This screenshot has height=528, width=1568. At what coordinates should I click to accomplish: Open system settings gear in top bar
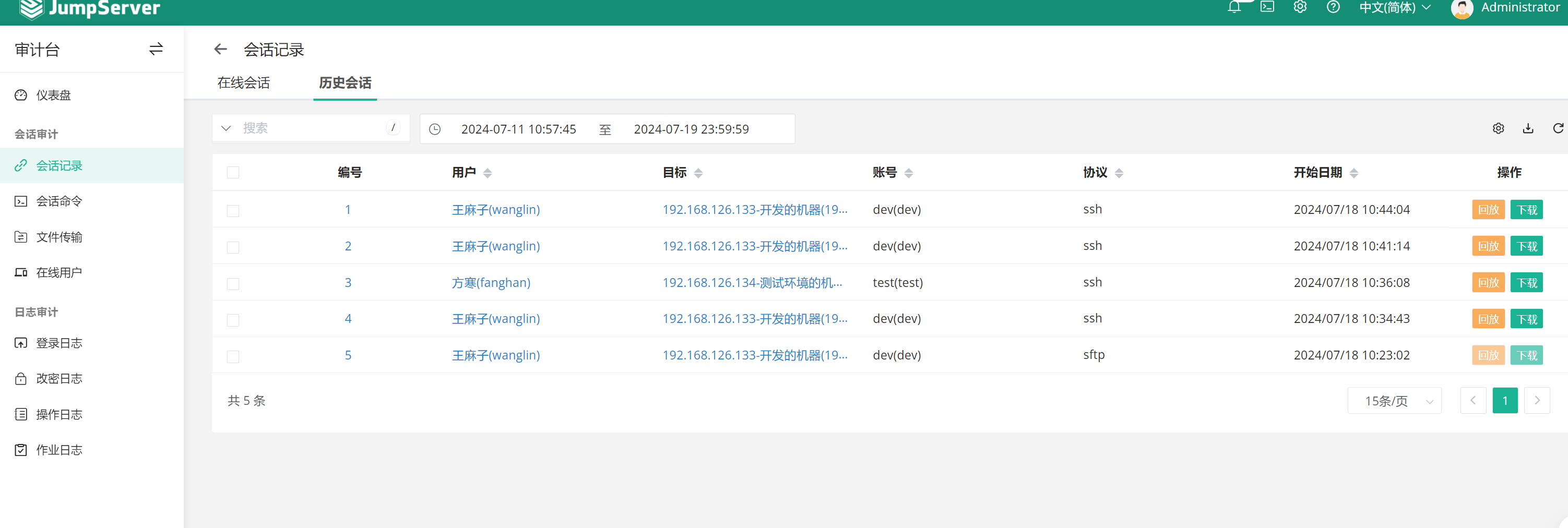1300,7
